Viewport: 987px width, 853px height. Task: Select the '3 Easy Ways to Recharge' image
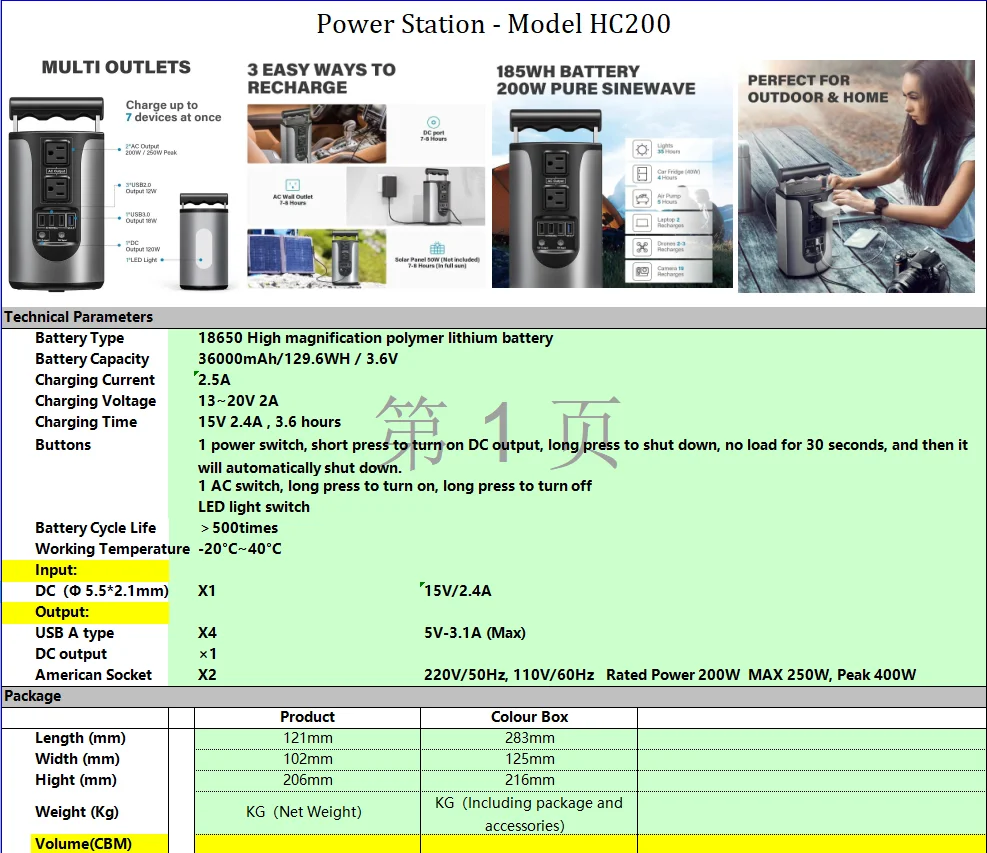click(x=366, y=174)
